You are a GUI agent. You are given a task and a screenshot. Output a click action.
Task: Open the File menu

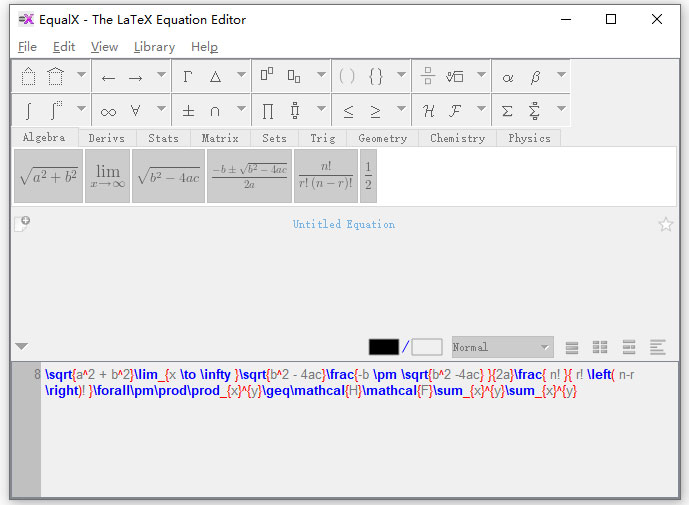coord(27,47)
